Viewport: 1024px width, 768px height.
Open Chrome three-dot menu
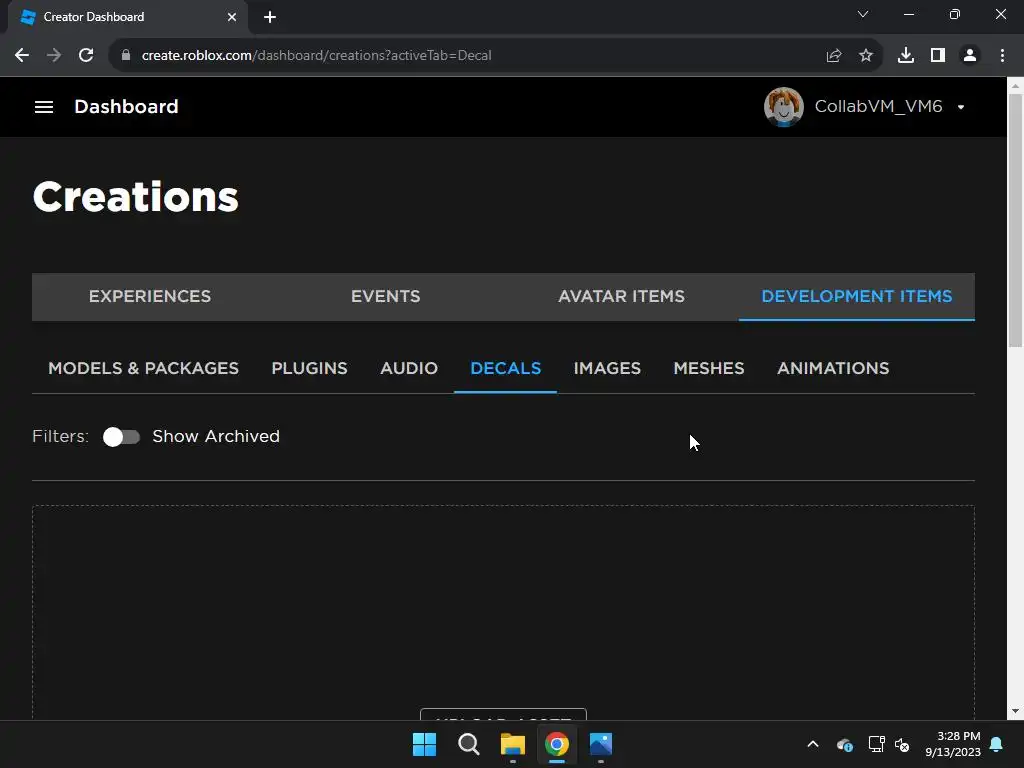coord(1002,56)
